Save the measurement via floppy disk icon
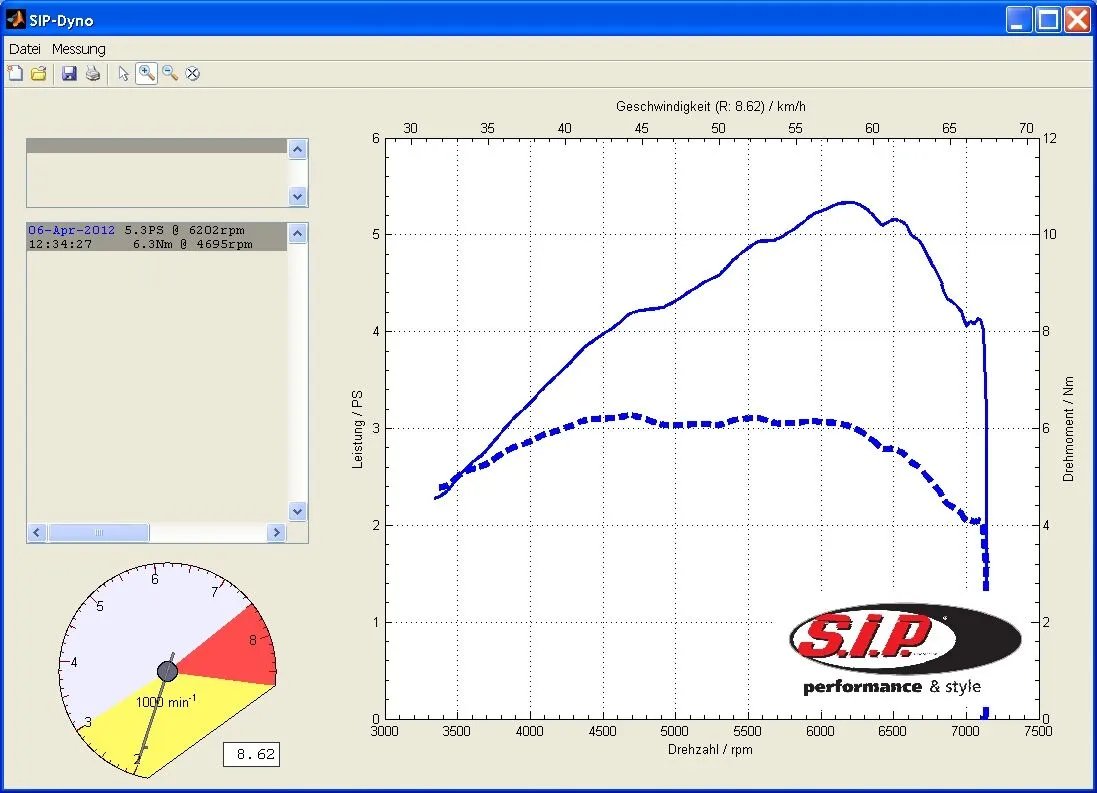Screen dimensions: 1097x793 pos(69,73)
